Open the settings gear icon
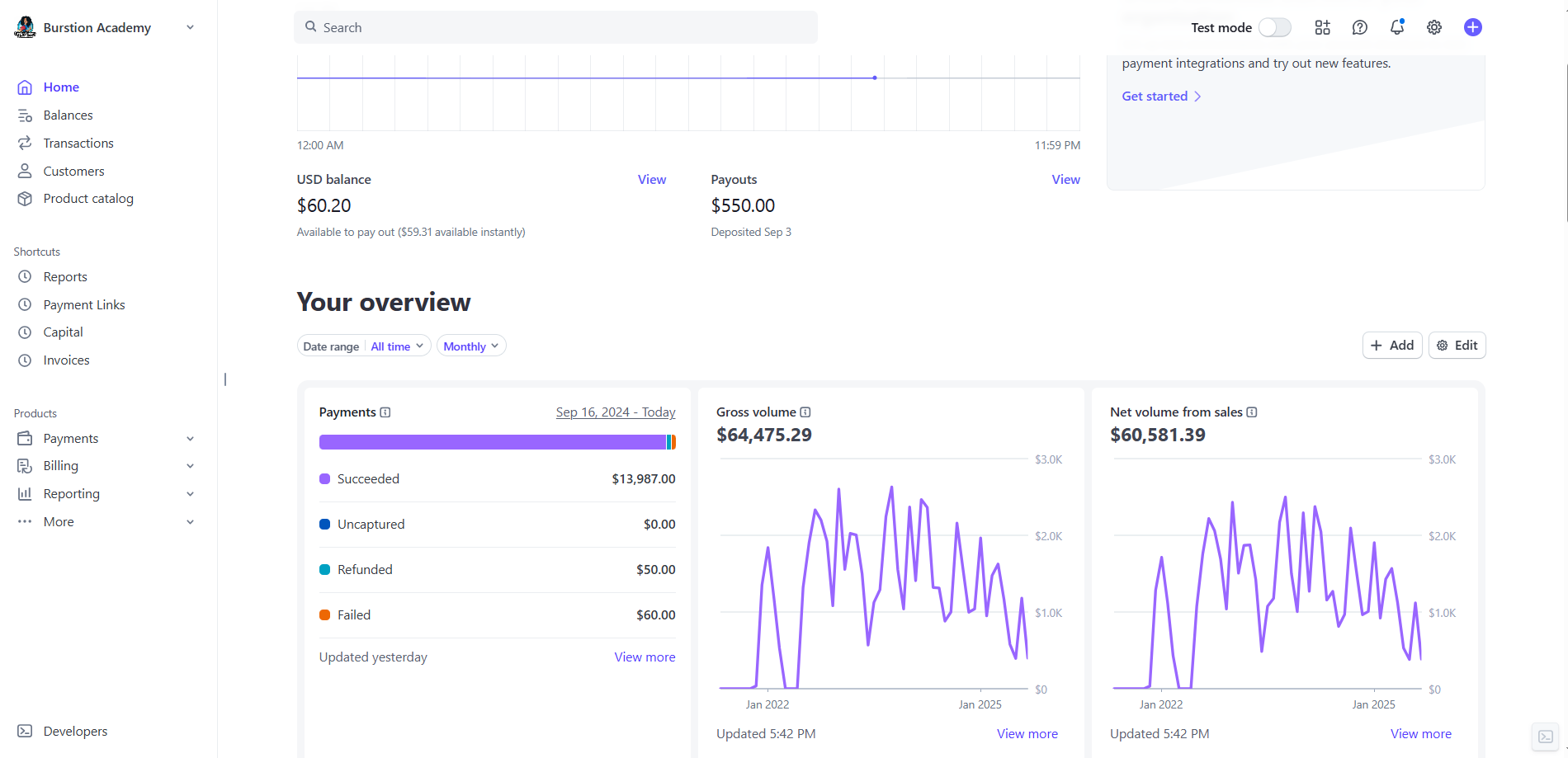Screen dimensions: 1568x758 point(1434,27)
